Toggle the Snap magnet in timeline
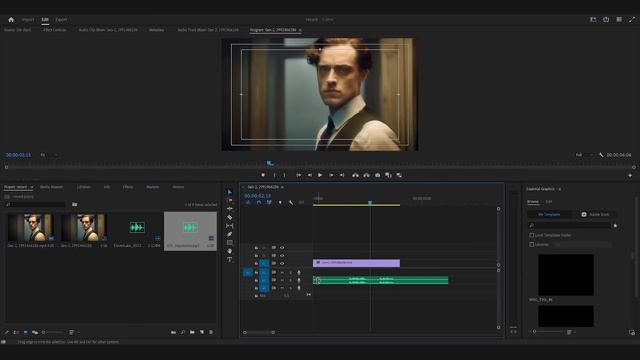The image size is (640, 360). (259, 202)
